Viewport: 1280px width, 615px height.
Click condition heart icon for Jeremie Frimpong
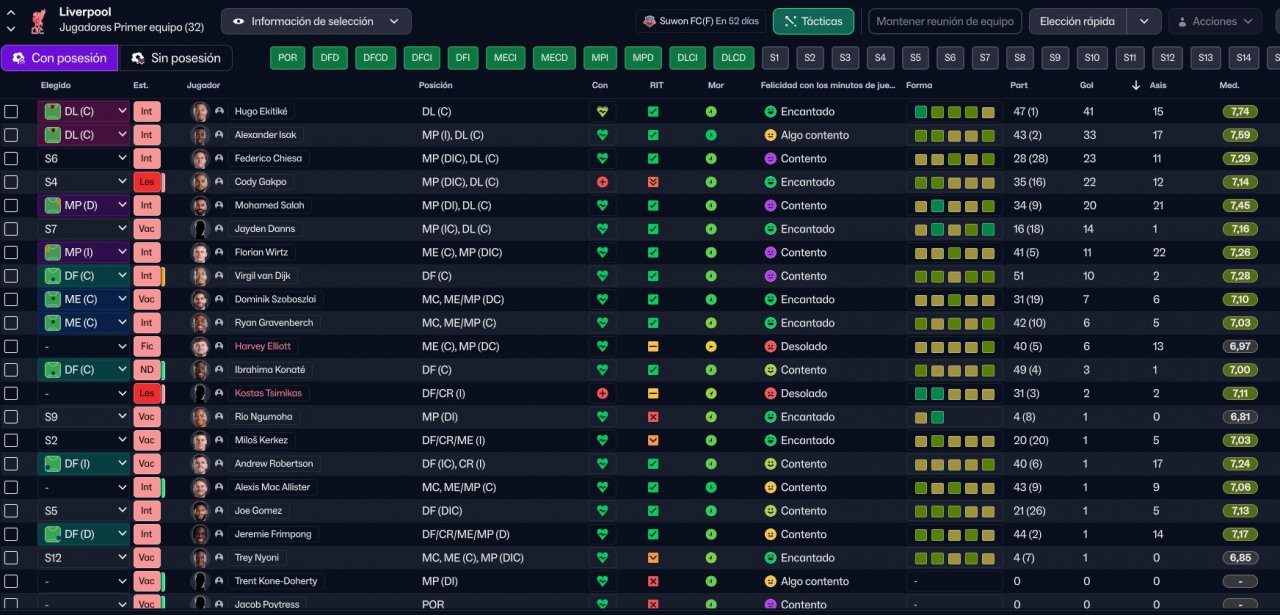pos(602,534)
